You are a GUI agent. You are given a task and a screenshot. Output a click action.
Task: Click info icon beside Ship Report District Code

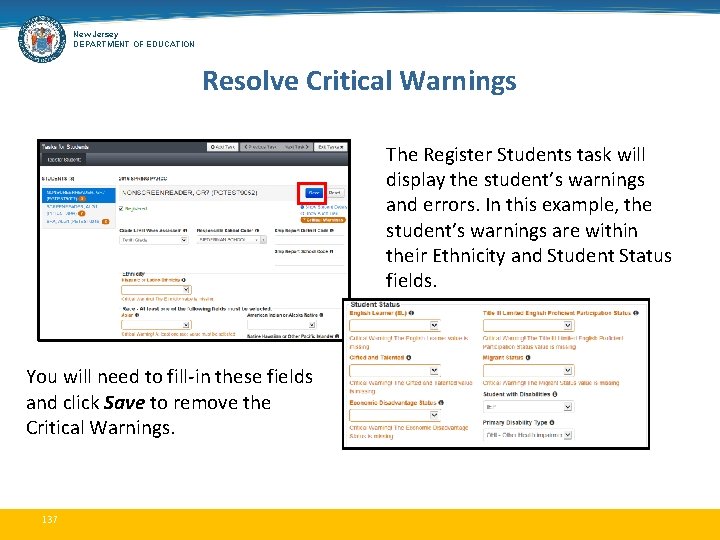click(332, 231)
